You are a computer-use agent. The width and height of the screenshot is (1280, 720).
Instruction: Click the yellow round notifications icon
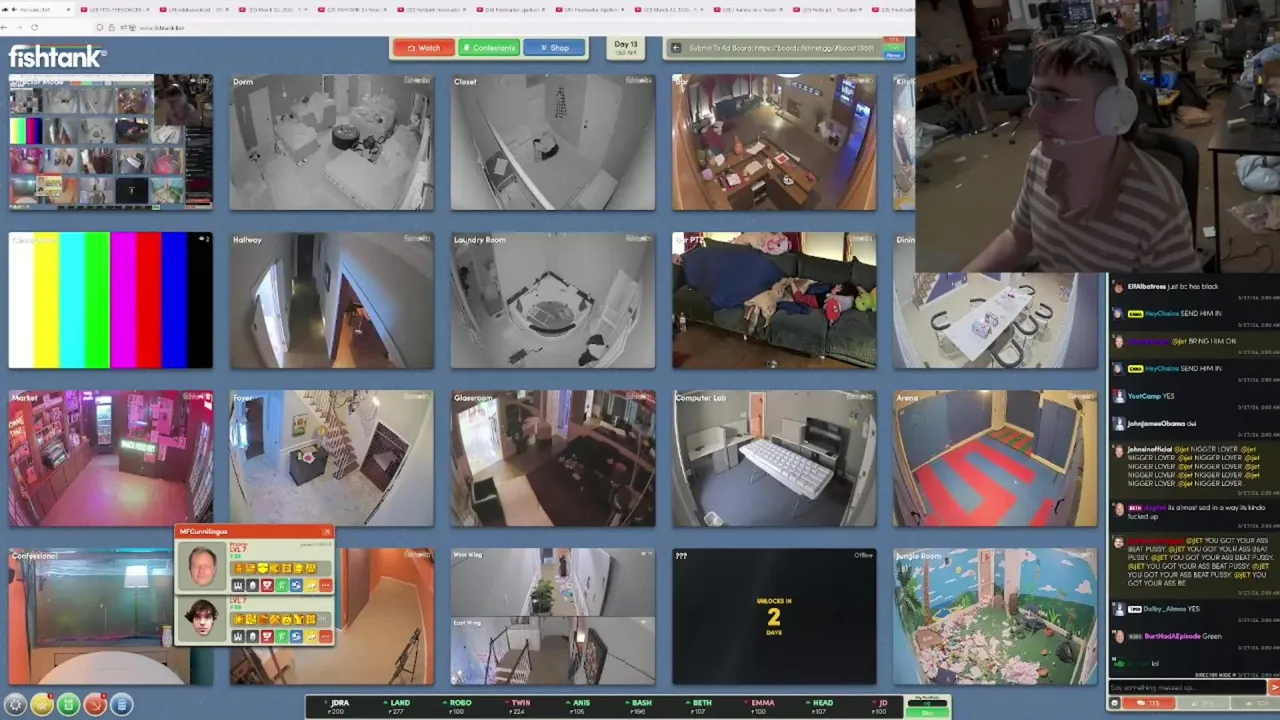point(42,705)
